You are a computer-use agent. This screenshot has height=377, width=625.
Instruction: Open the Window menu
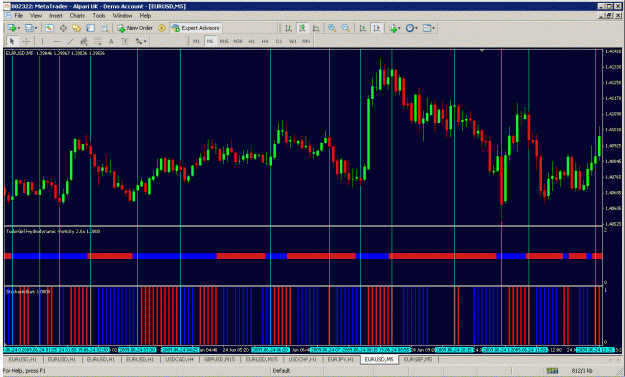click(x=122, y=16)
